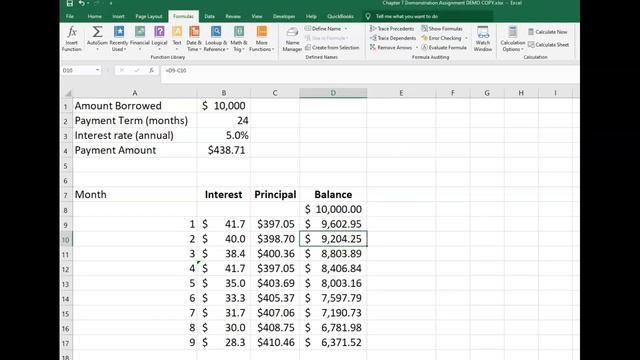Click the Undo icon
640x360 pixels.
tap(82, 4)
